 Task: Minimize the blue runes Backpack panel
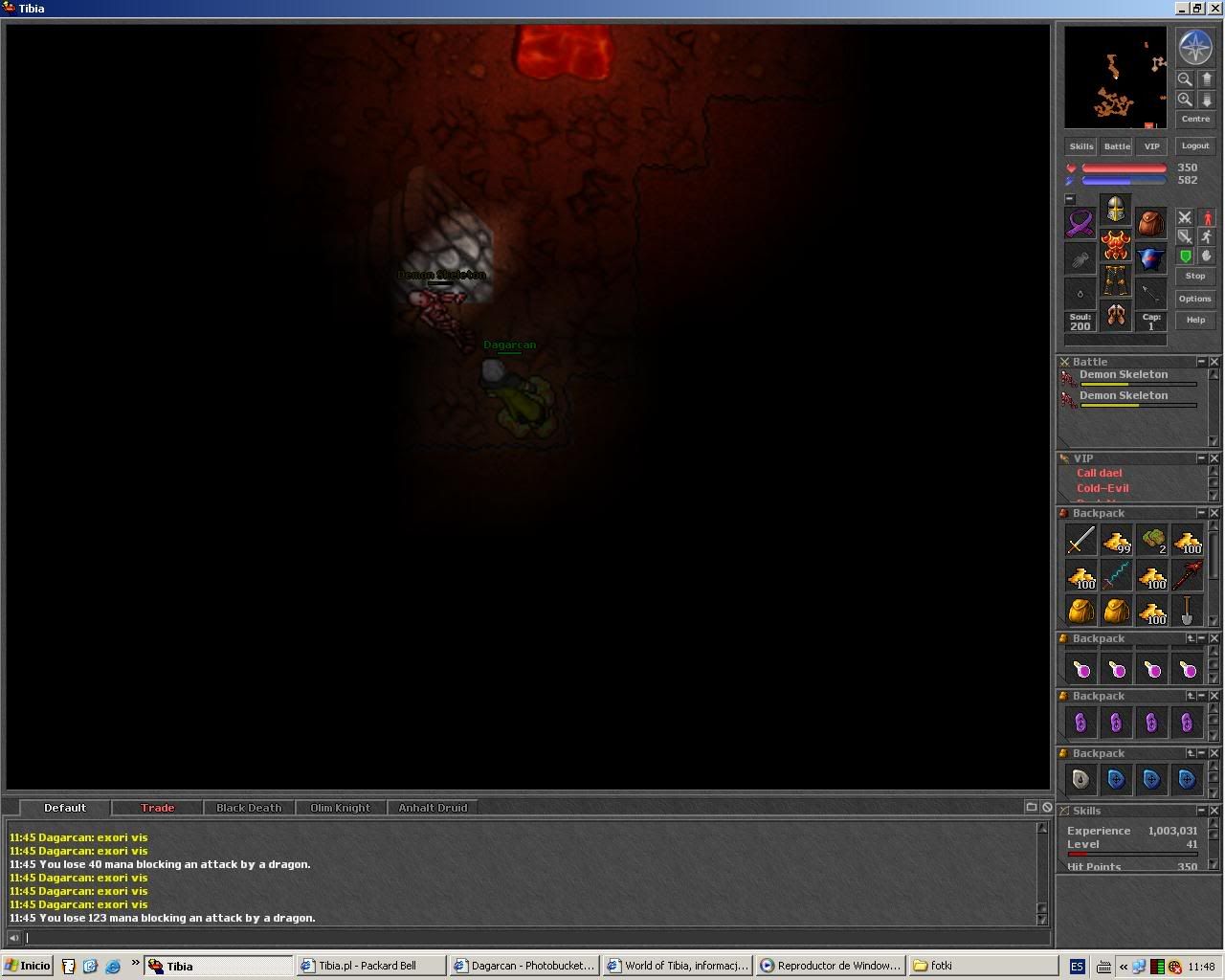[1202, 753]
